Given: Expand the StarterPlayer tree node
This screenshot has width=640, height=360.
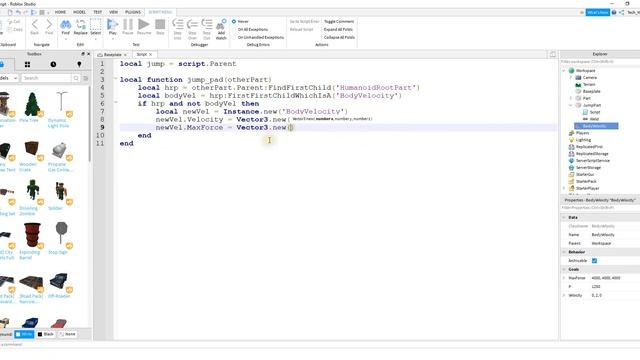Looking at the screenshot, I should click(564, 188).
